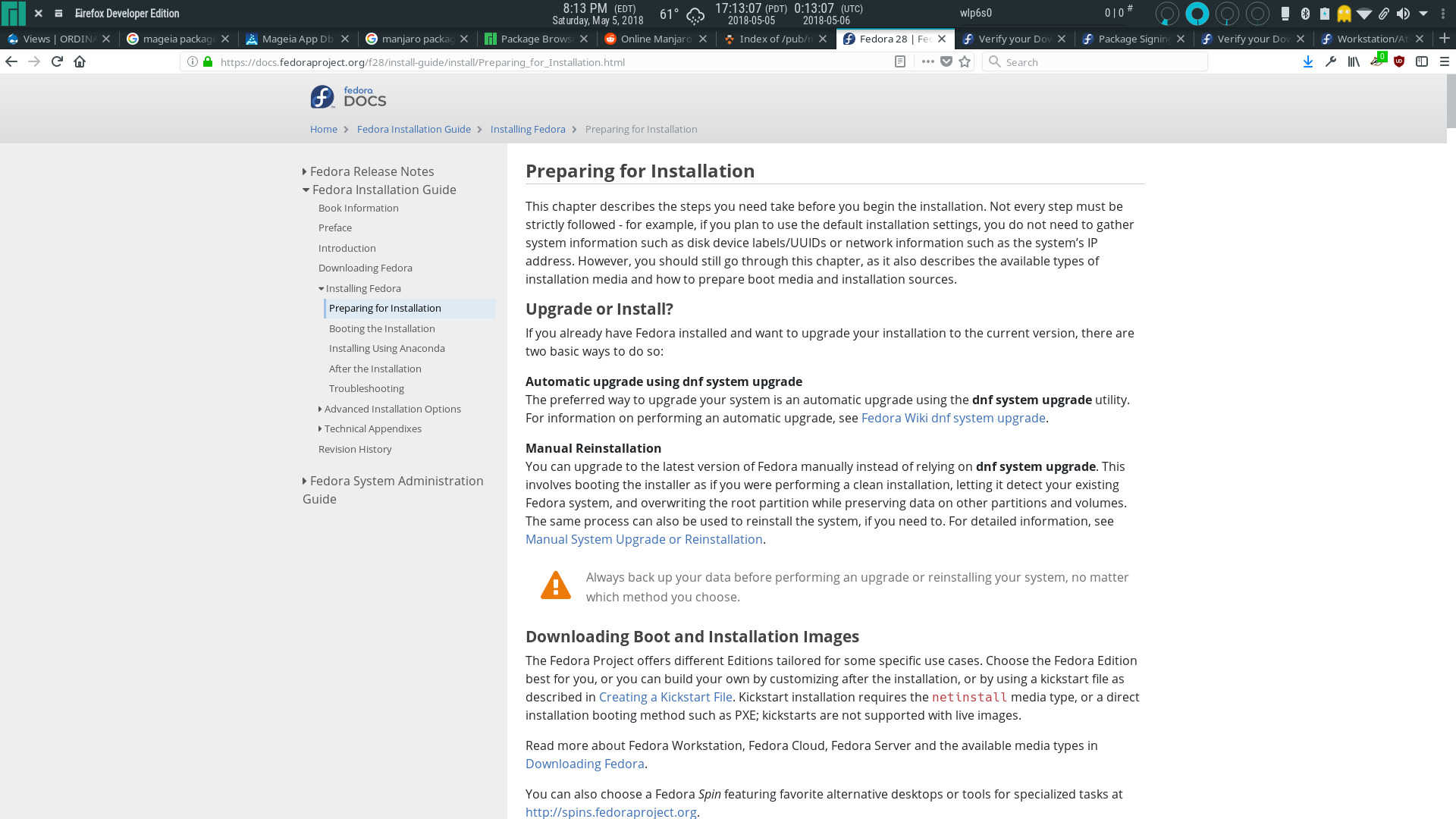Screen dimensions: 1456x819
Task: Go forward to the next page
Action: tap(34, 61)
